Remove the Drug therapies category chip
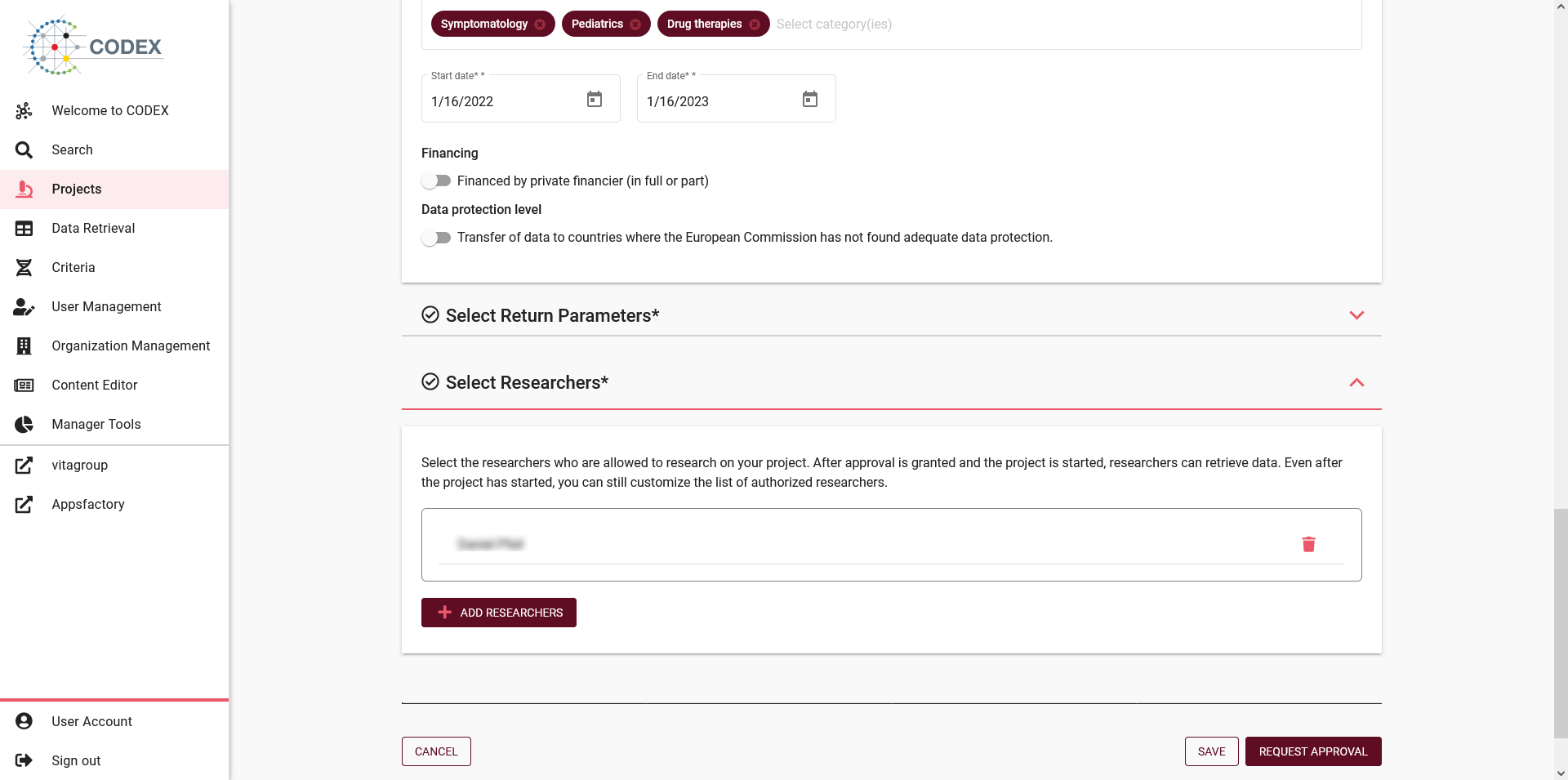1568x780 pixels. point(755,25)
